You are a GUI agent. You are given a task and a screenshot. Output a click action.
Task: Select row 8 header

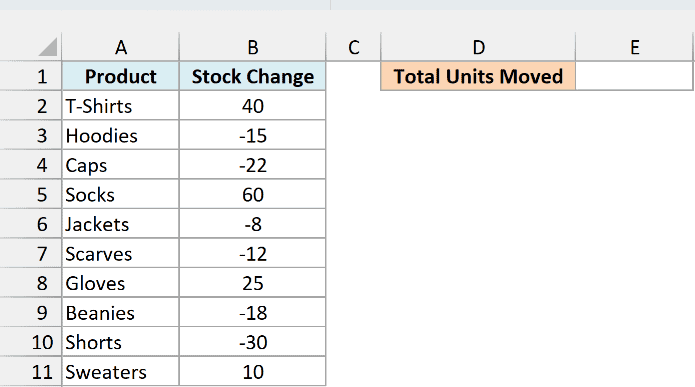click(31, 283)
